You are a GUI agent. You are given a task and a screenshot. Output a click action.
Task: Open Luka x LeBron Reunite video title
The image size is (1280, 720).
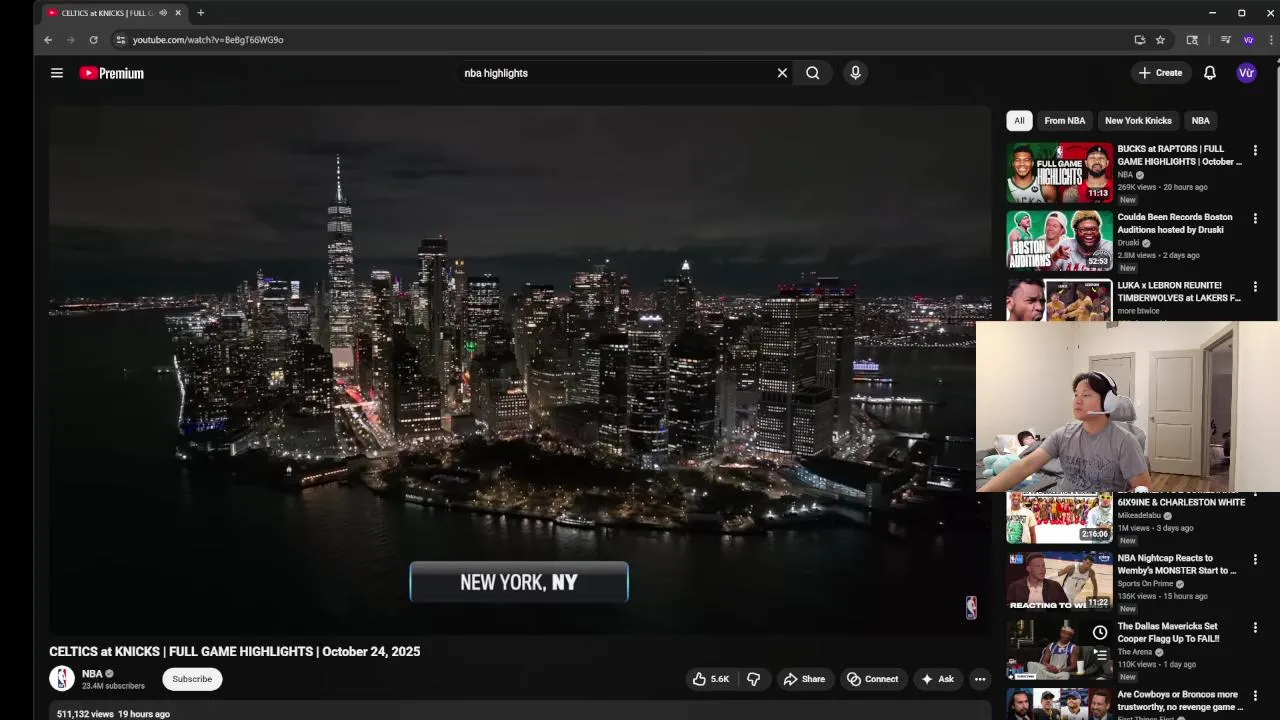pos(1179,291)
